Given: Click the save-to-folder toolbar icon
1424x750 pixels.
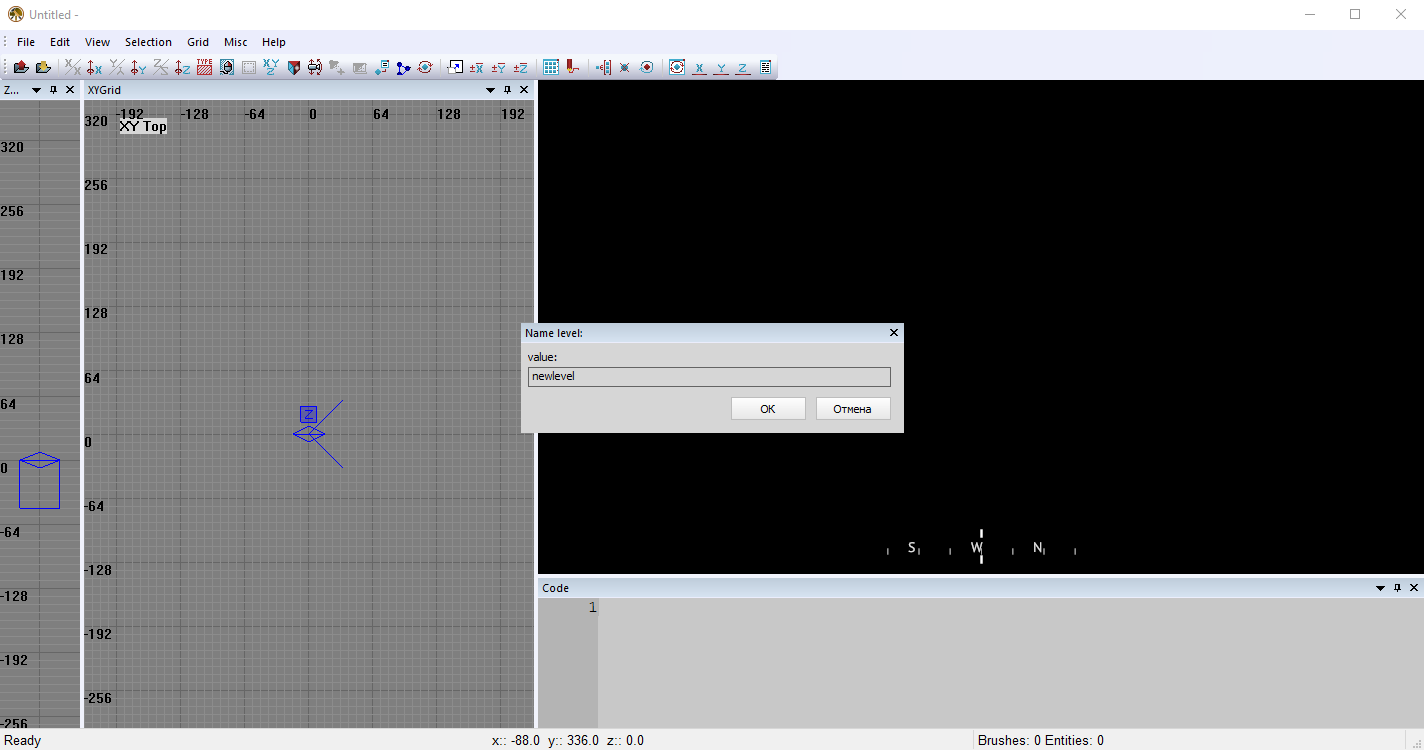Looking at the screenshot, I should [43, 67].
